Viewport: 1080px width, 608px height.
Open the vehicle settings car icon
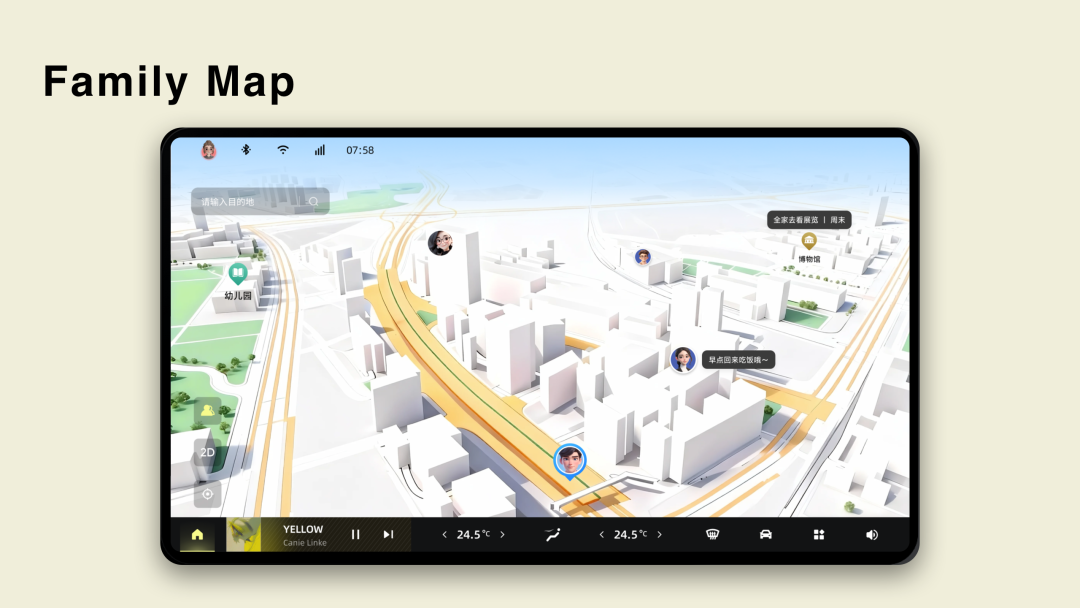tap(765, 534)
